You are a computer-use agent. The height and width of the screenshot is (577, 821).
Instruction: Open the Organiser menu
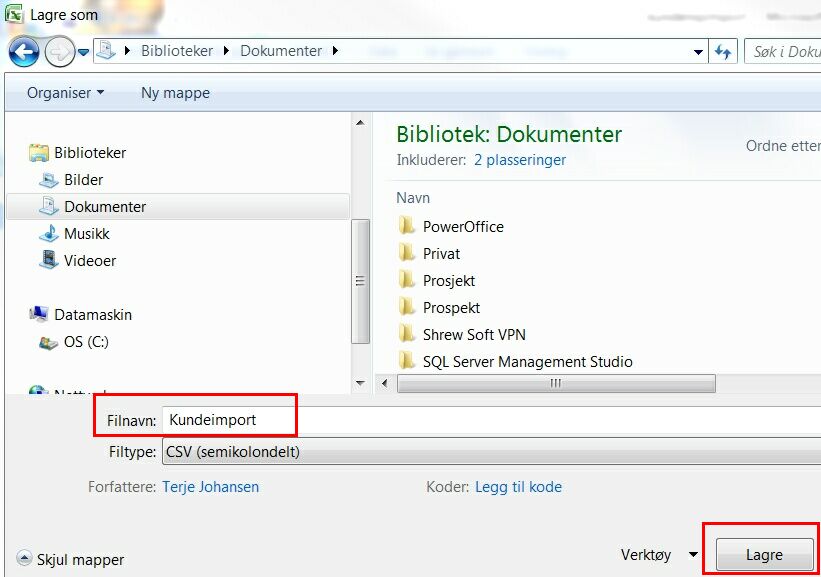tap(62, 92)
